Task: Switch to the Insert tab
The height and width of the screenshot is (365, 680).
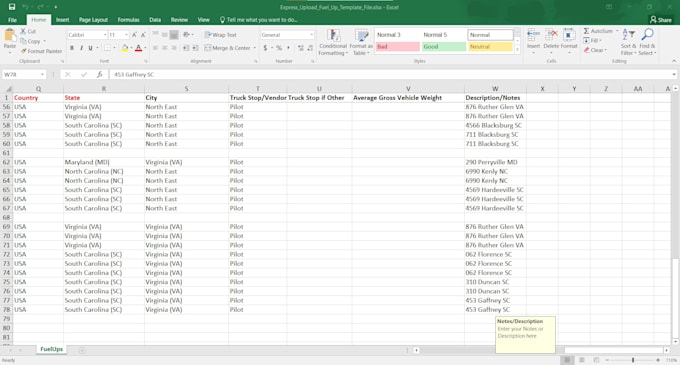Action: tap(62, 20)
